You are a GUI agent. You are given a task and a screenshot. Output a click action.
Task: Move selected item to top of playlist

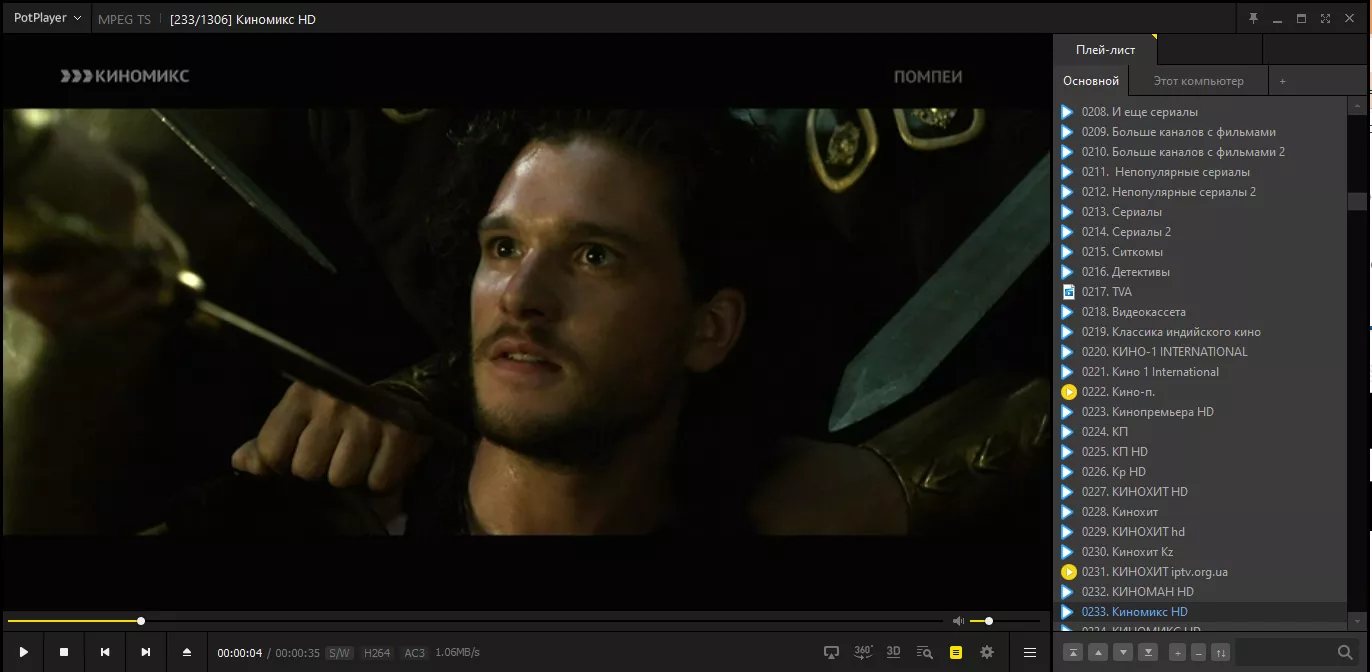pyautogui.click(x=1073, y=653)
